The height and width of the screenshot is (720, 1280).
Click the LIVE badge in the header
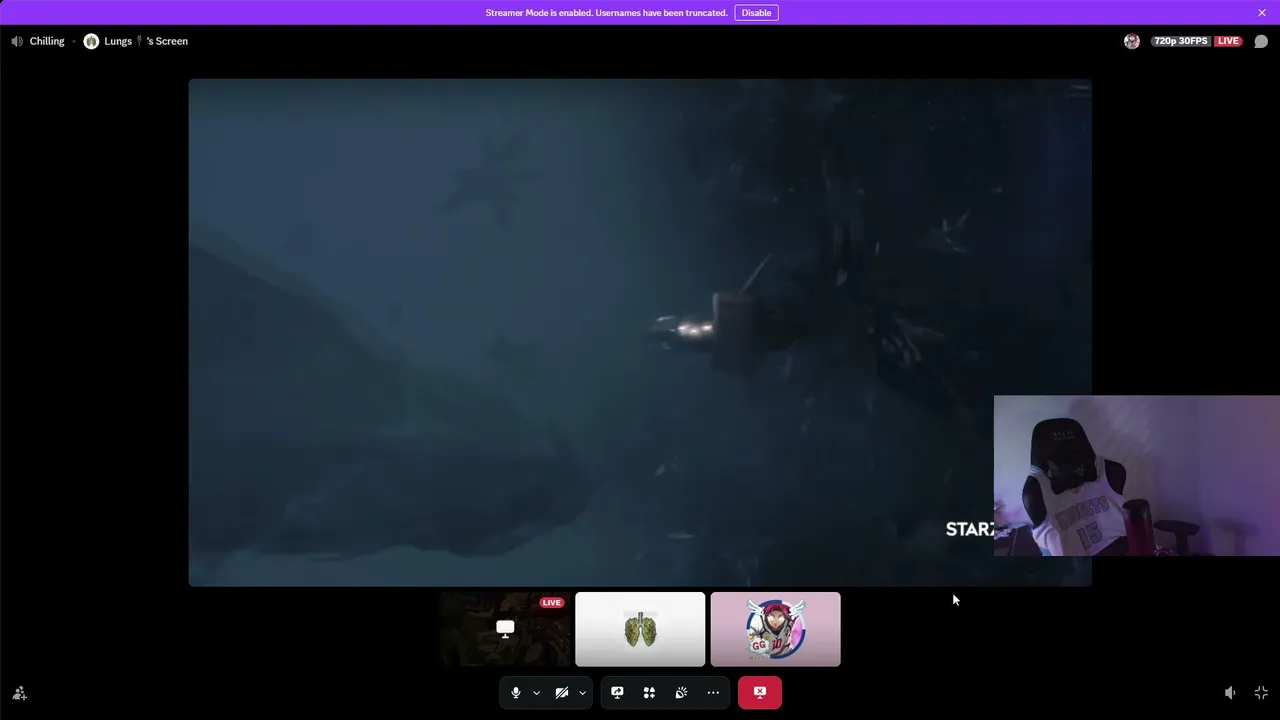[x=1228, y=41]
